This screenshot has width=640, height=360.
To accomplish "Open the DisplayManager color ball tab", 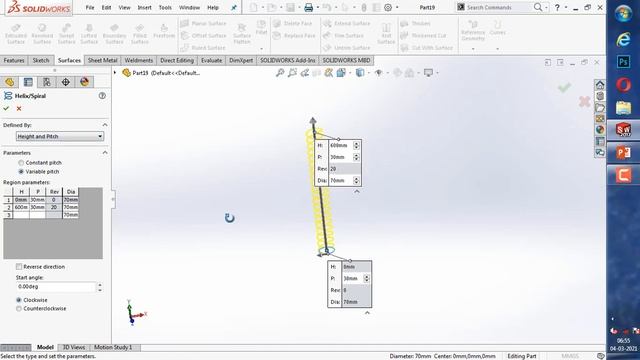I will [x=84, y=82].
